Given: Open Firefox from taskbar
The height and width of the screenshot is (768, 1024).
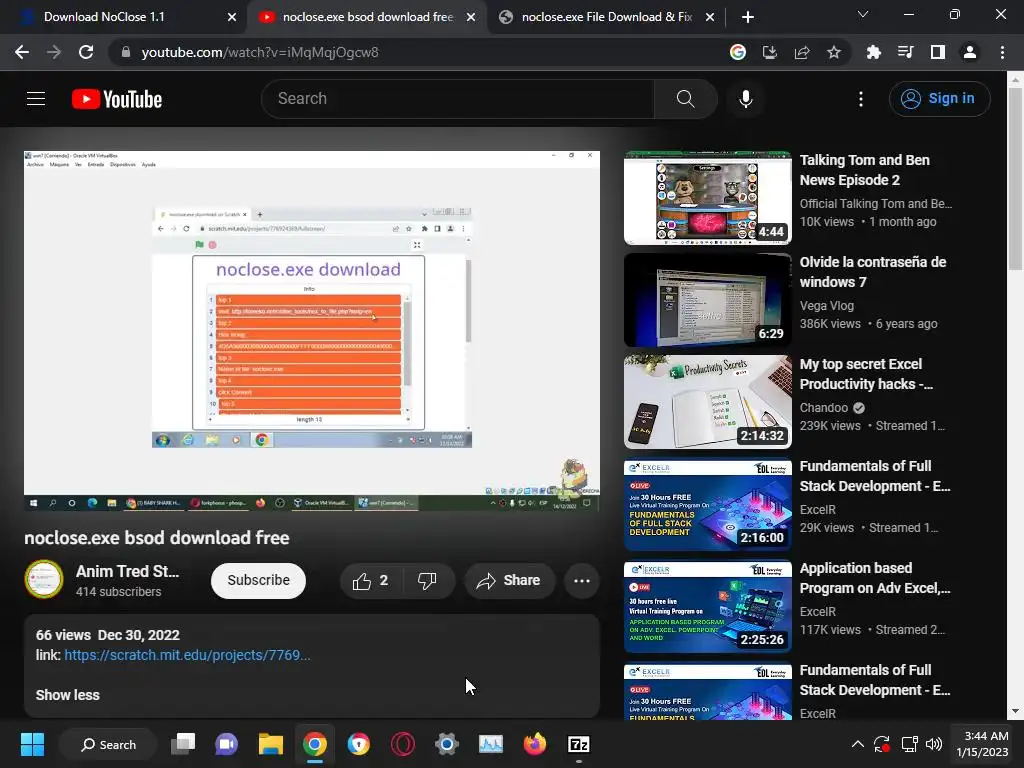Looking at the screenshot, I should (x=534, y=744).
